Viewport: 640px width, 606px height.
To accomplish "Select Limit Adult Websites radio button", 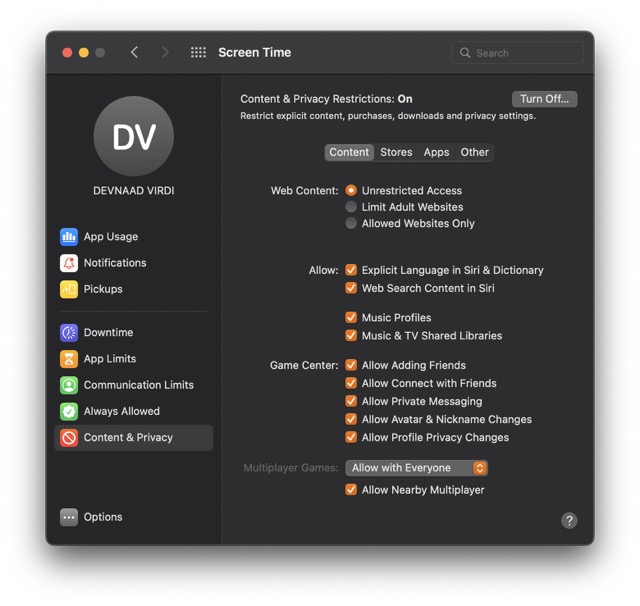I will point(351,207).
